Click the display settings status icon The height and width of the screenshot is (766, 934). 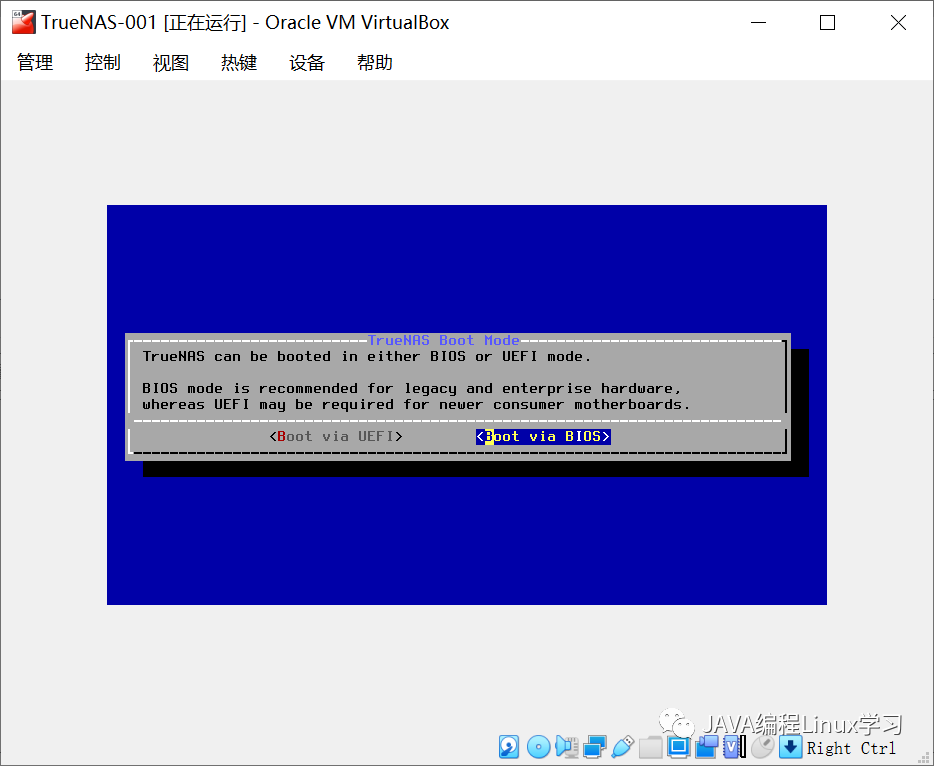coord(678,747)
